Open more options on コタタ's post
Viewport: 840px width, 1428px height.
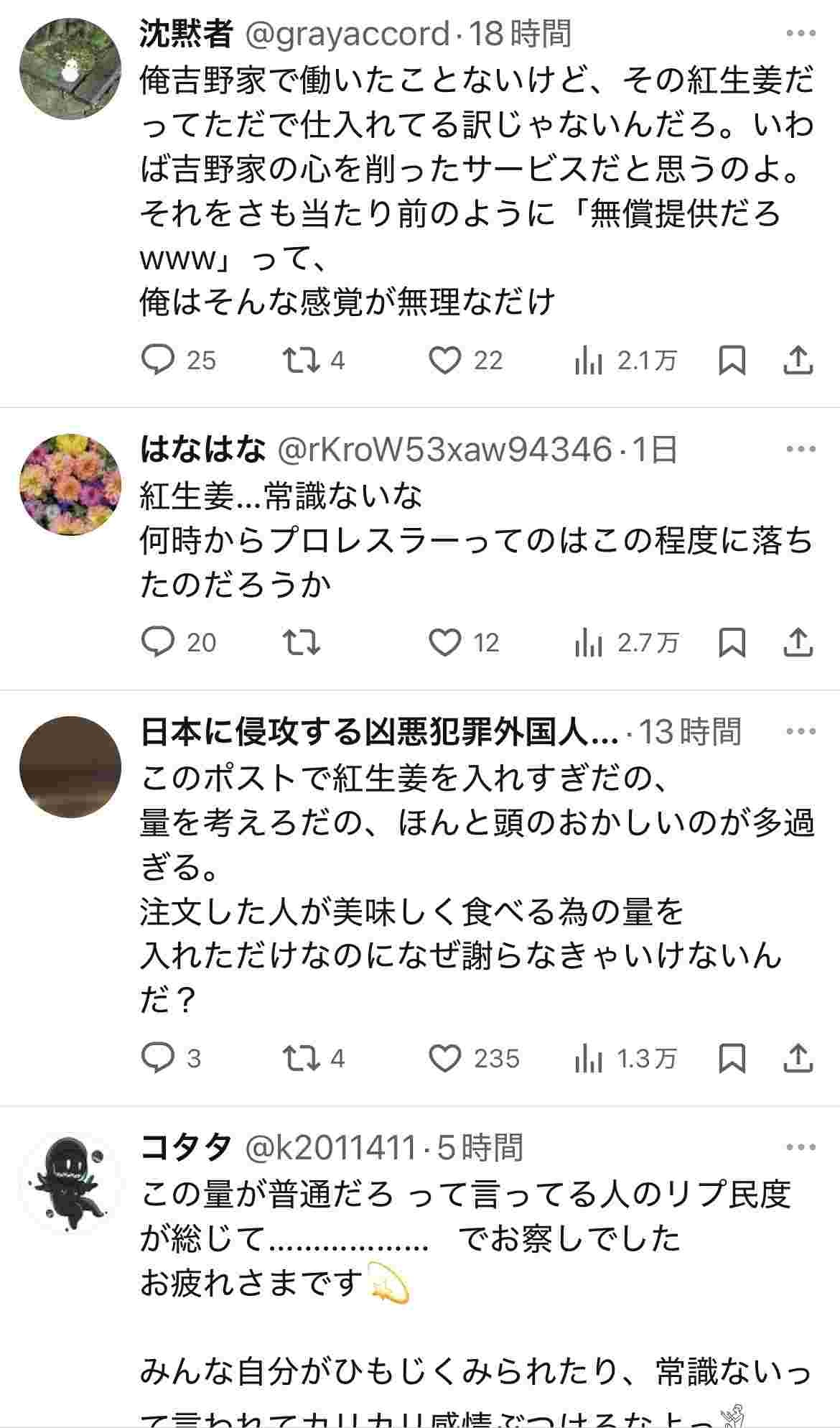point(801,1147)
